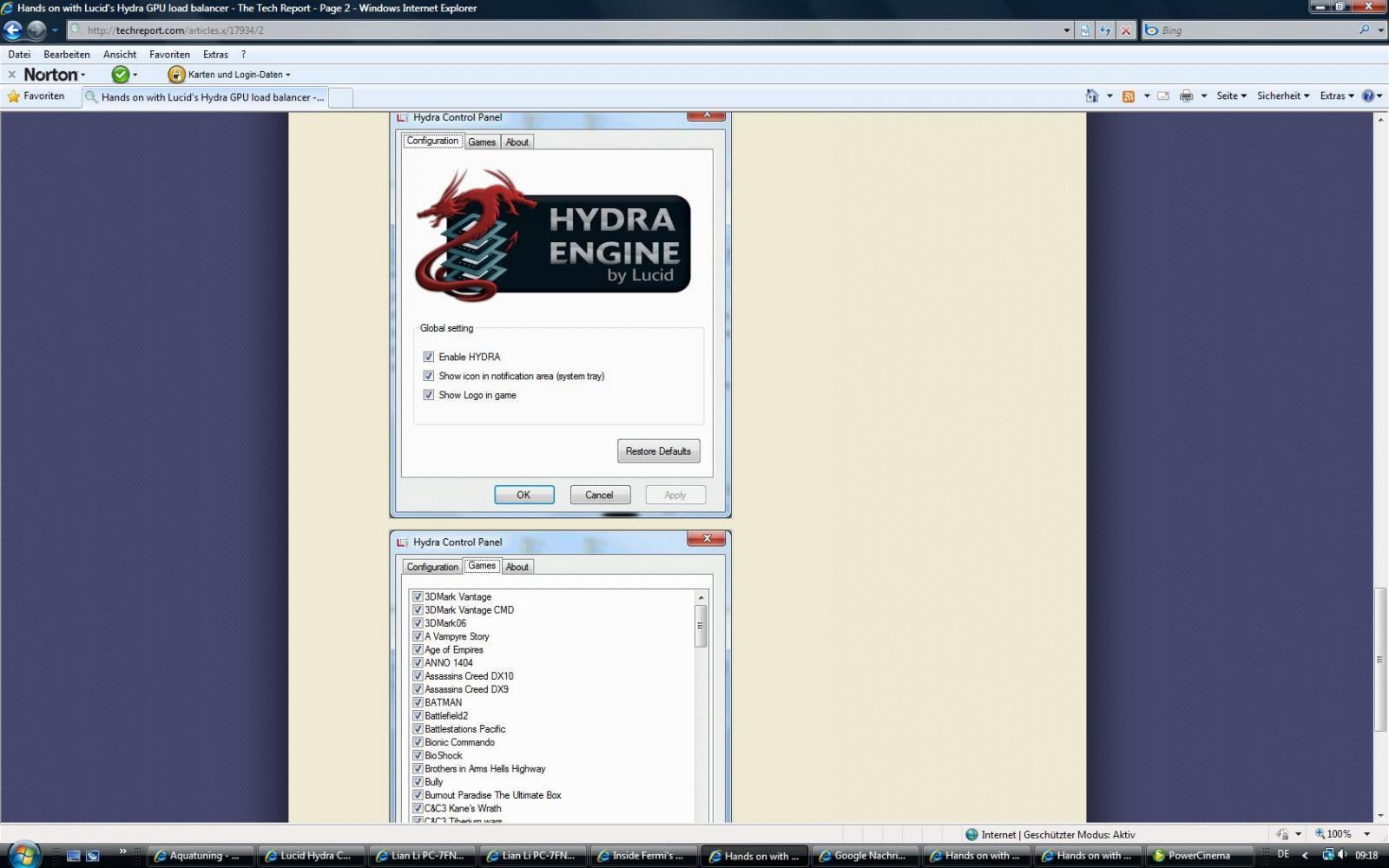Screen dimensions: 1389x868
Task: Open the Seite dropdown menu
Action: pyautogui.click(x=1231, y=96)
